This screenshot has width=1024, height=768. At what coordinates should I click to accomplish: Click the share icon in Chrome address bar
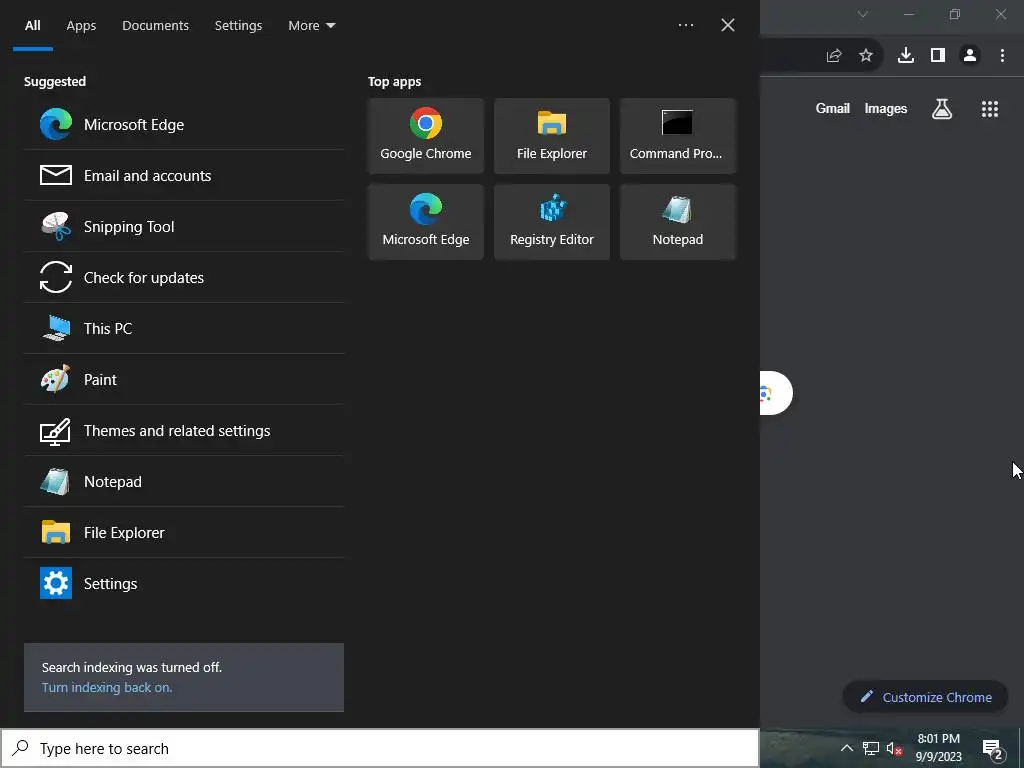(834, 56)
